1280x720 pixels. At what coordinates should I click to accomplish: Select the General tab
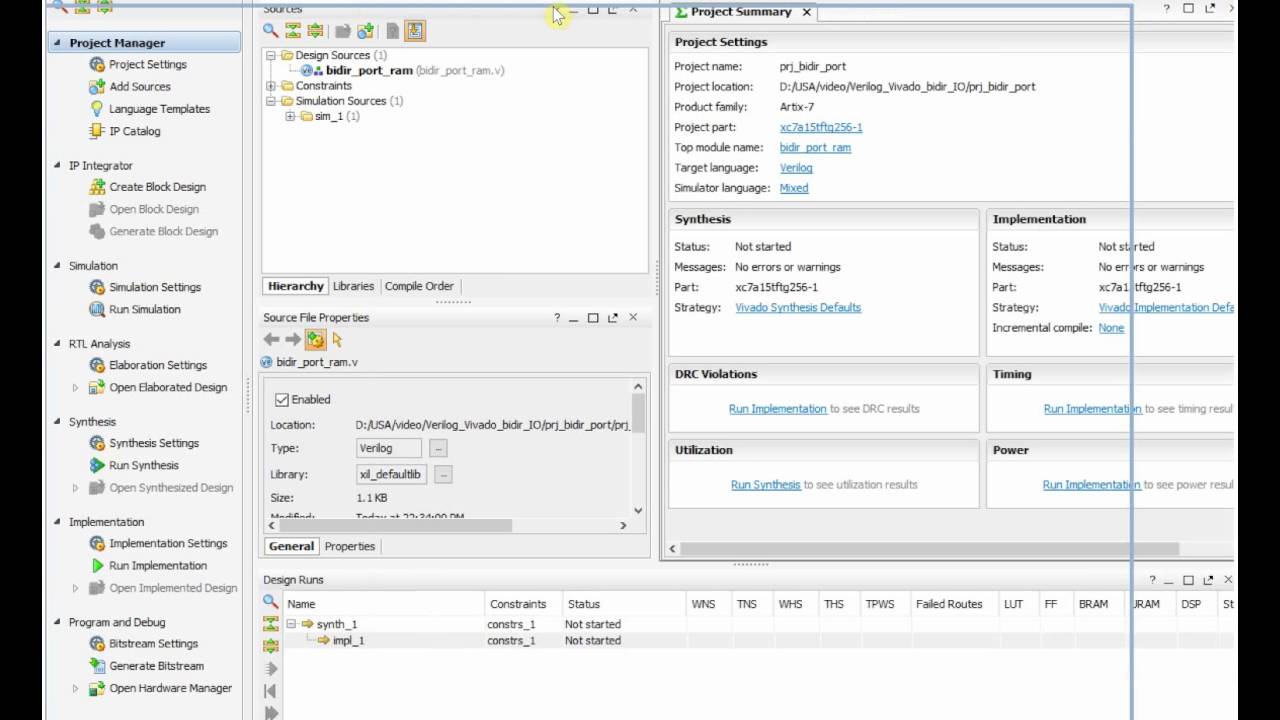click(x=291, y=546)
